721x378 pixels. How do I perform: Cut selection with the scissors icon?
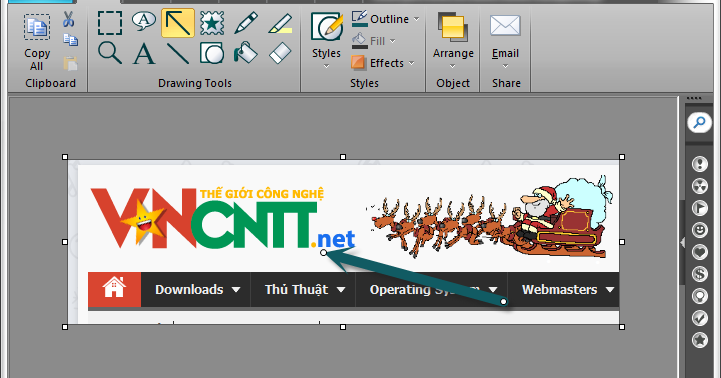69,19
